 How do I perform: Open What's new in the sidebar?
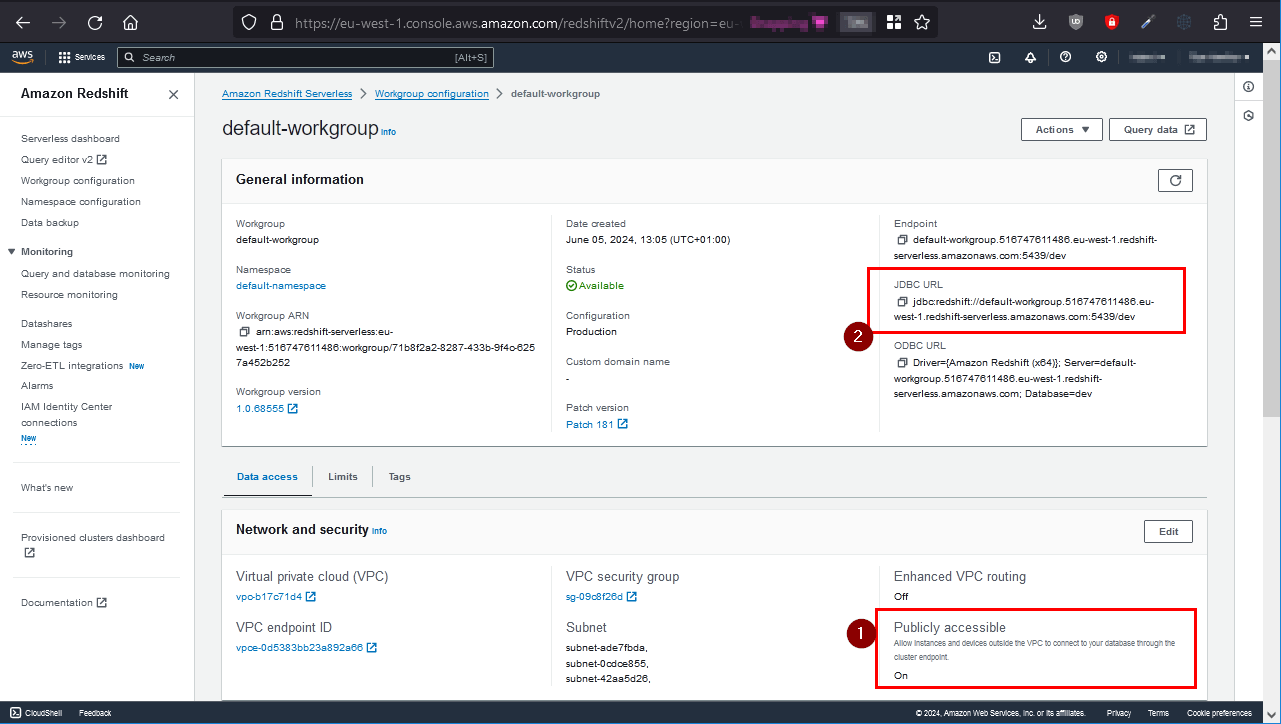point(47,488)
